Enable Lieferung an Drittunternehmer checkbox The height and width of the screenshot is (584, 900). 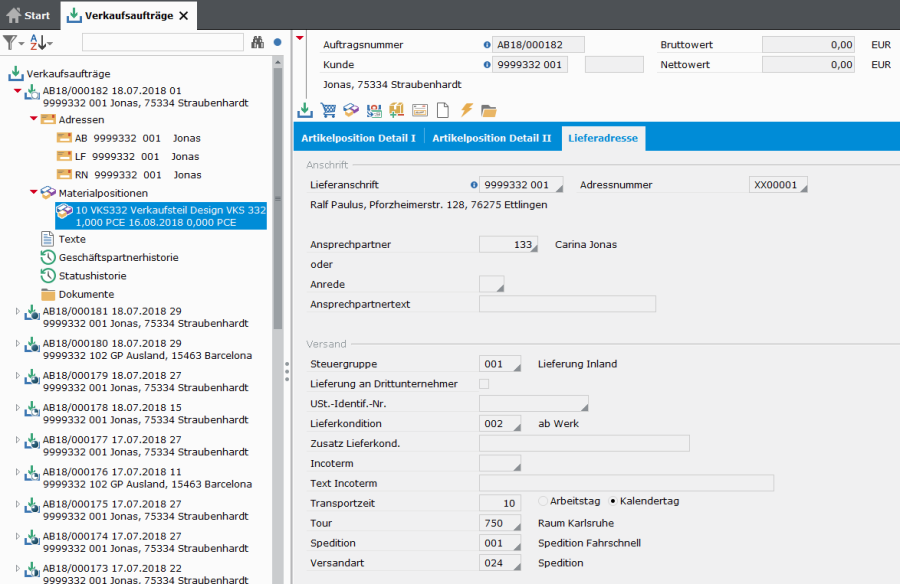485,384
